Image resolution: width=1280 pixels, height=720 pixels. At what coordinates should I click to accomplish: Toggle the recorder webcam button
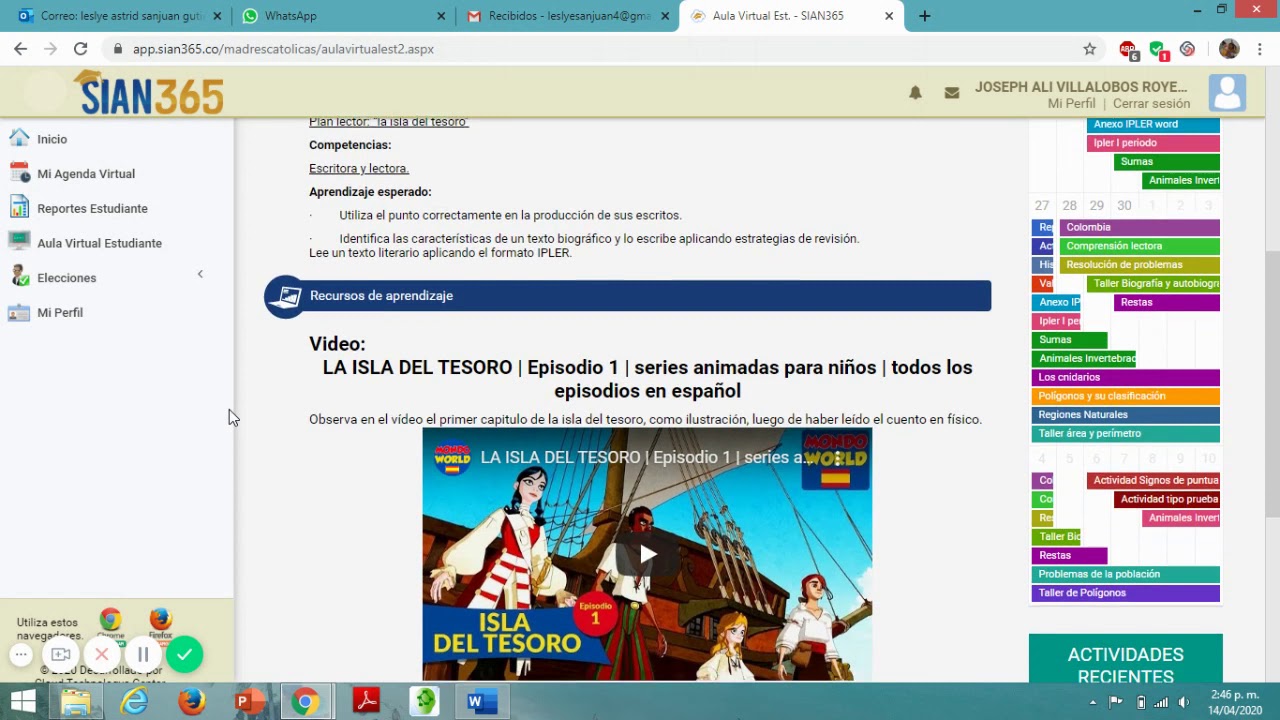click(61, 655)
